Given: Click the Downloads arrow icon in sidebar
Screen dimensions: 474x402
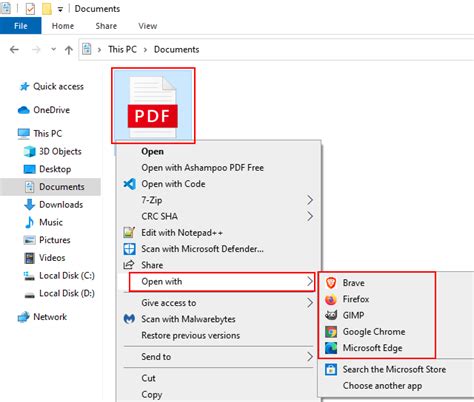Looking at the screenshot, I should click(29, 205).
